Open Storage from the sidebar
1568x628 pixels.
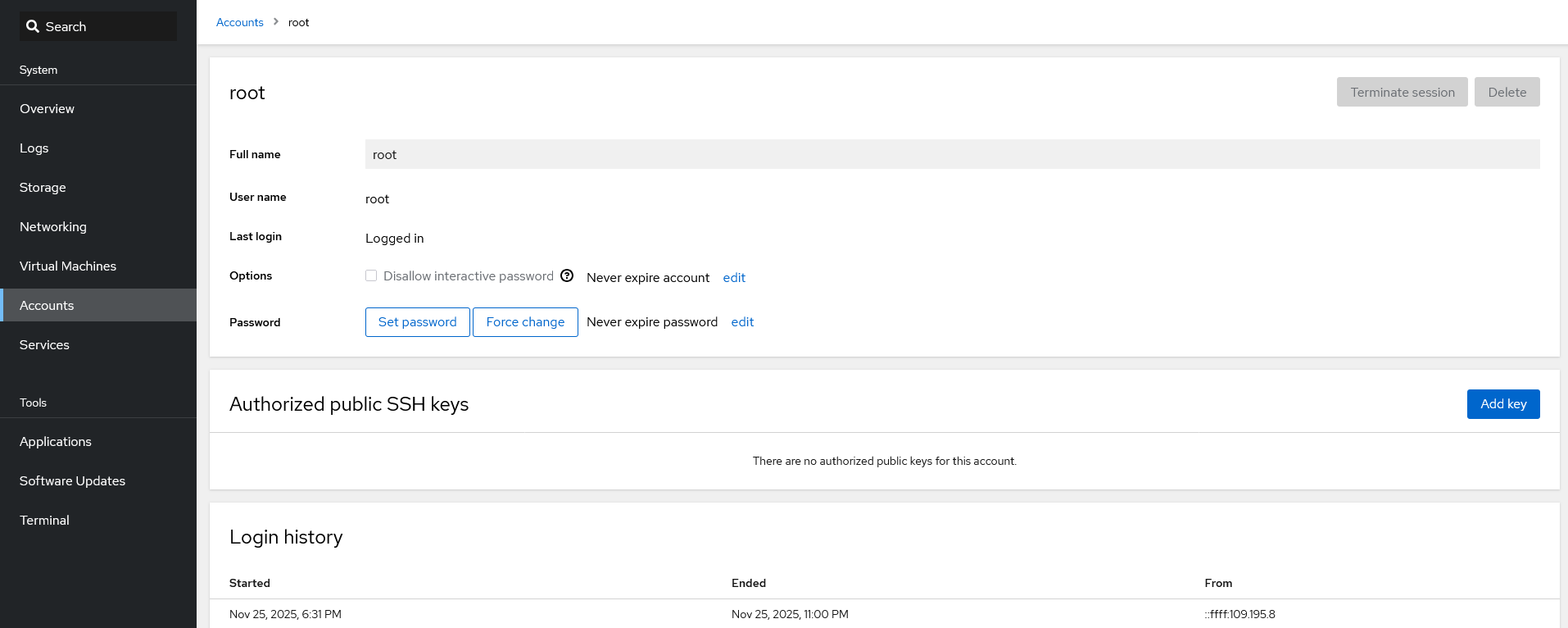tap(43, 187)
